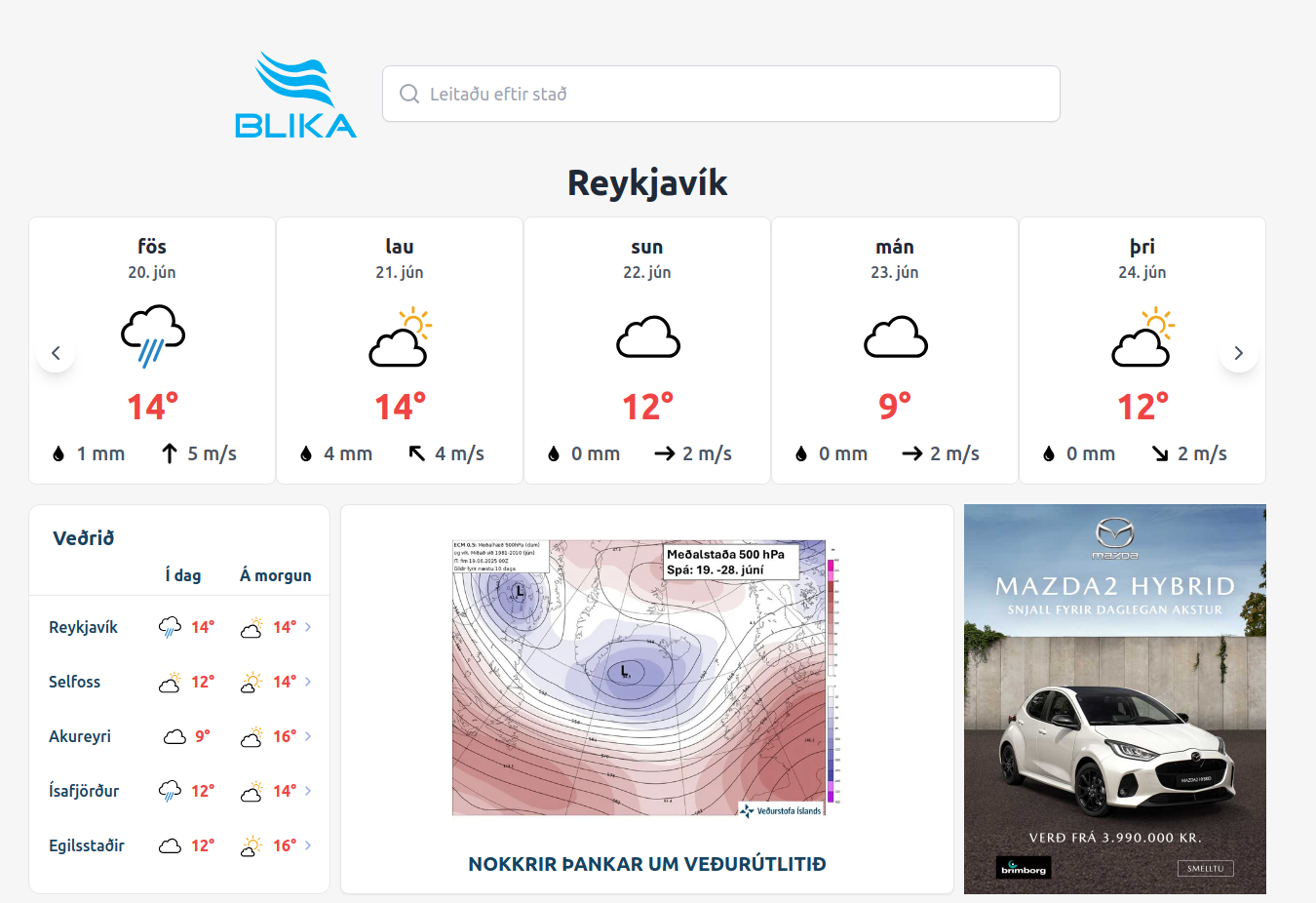Click the left arrow for previous days
Screen dimensions: 1316x903
(56, 352)
